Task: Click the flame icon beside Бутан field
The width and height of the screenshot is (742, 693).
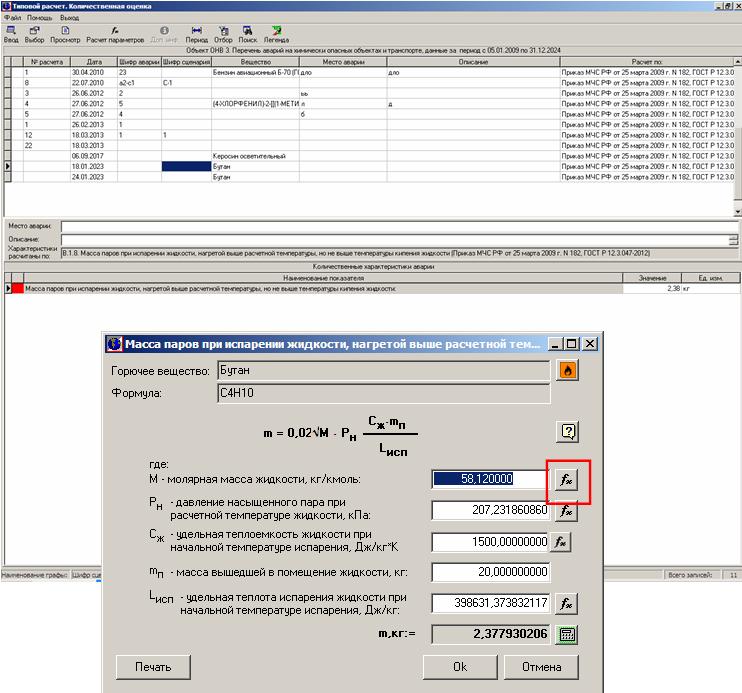Action: [568, 370]
